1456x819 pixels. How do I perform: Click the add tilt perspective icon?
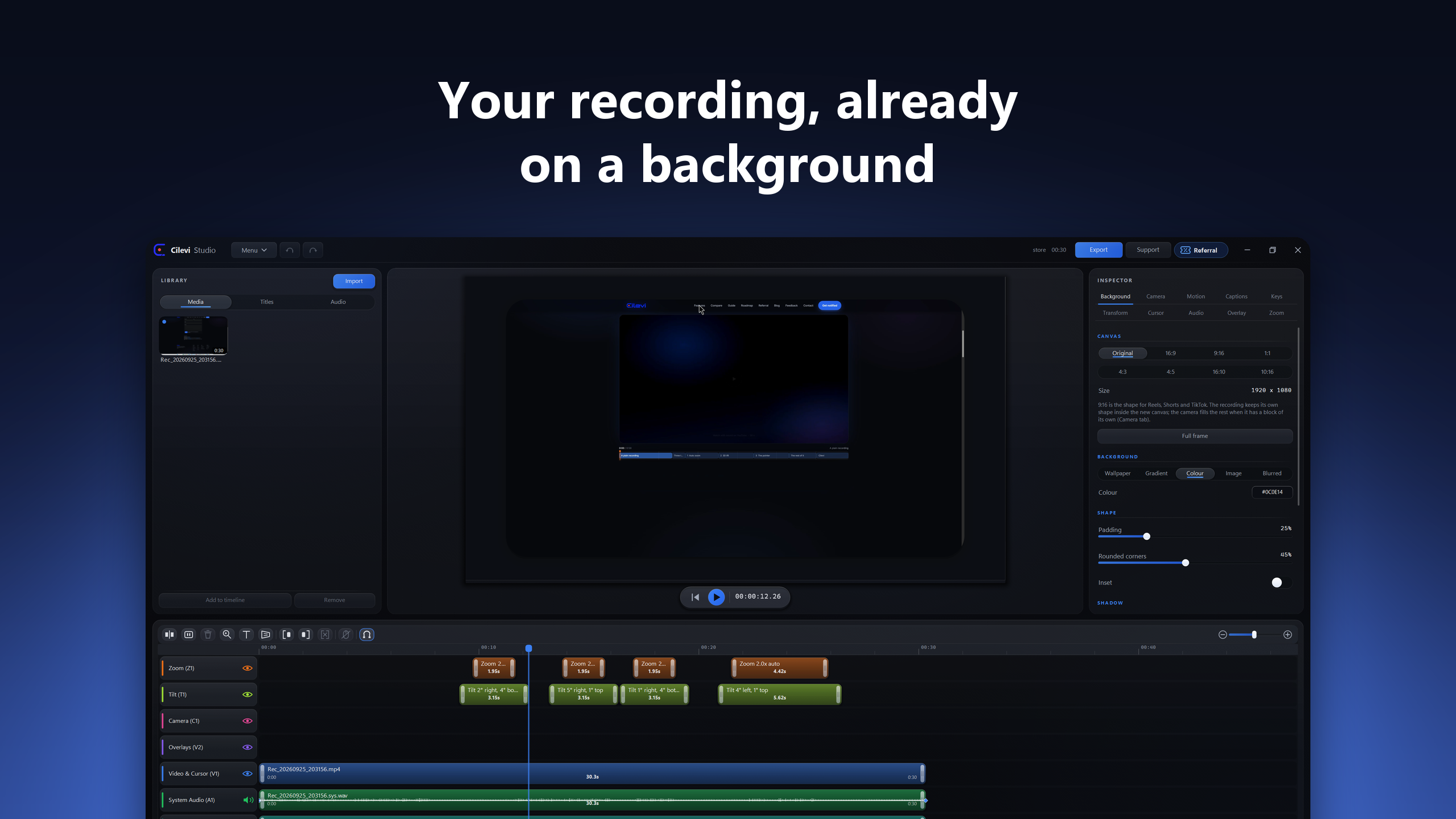266,634
